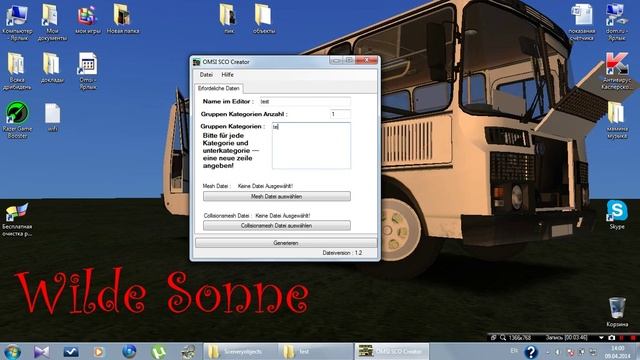
Task: Select the Бесплатная очистка shortcut icon
Action: click(17, 220)
